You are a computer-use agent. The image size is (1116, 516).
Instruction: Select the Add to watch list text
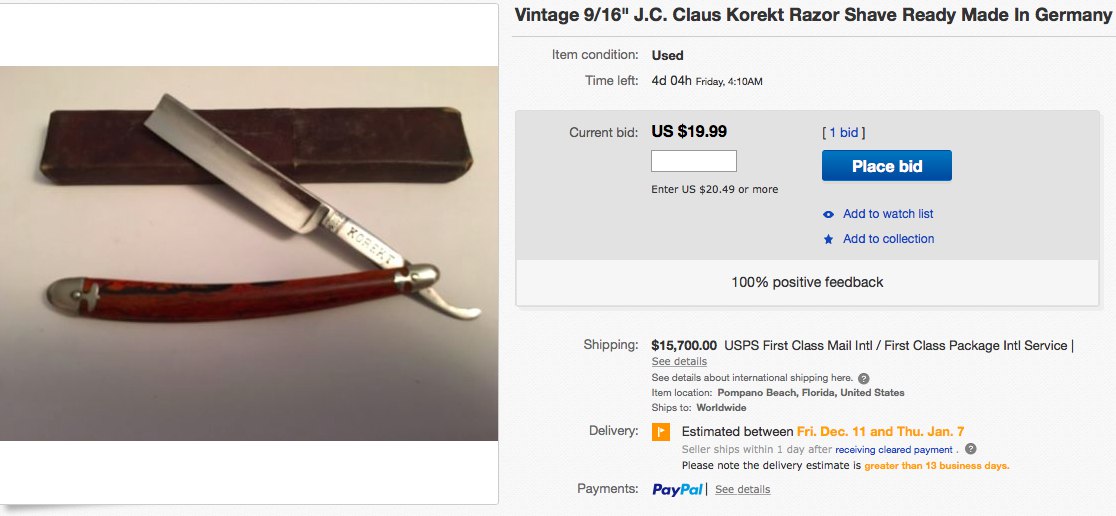(888, 214)
